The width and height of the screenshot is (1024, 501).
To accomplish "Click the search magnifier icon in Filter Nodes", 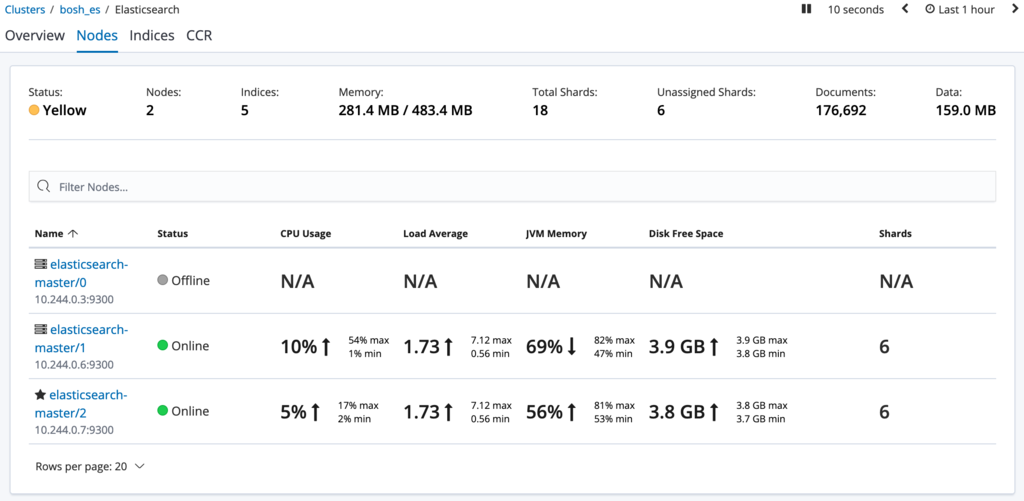I will click(x=44, y=187).
